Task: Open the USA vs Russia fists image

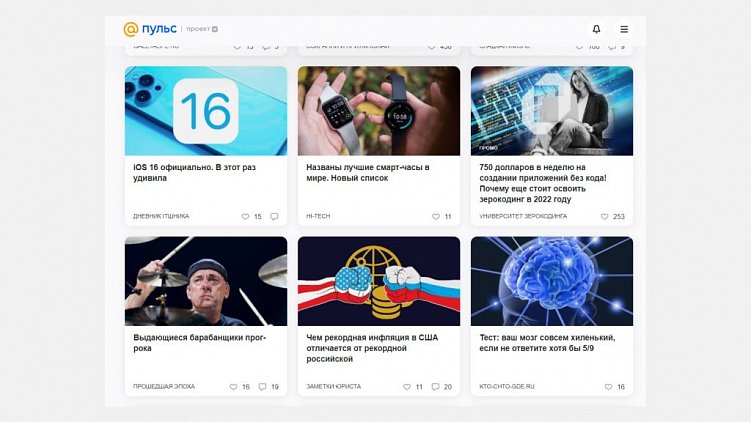Action: (379, 281)
